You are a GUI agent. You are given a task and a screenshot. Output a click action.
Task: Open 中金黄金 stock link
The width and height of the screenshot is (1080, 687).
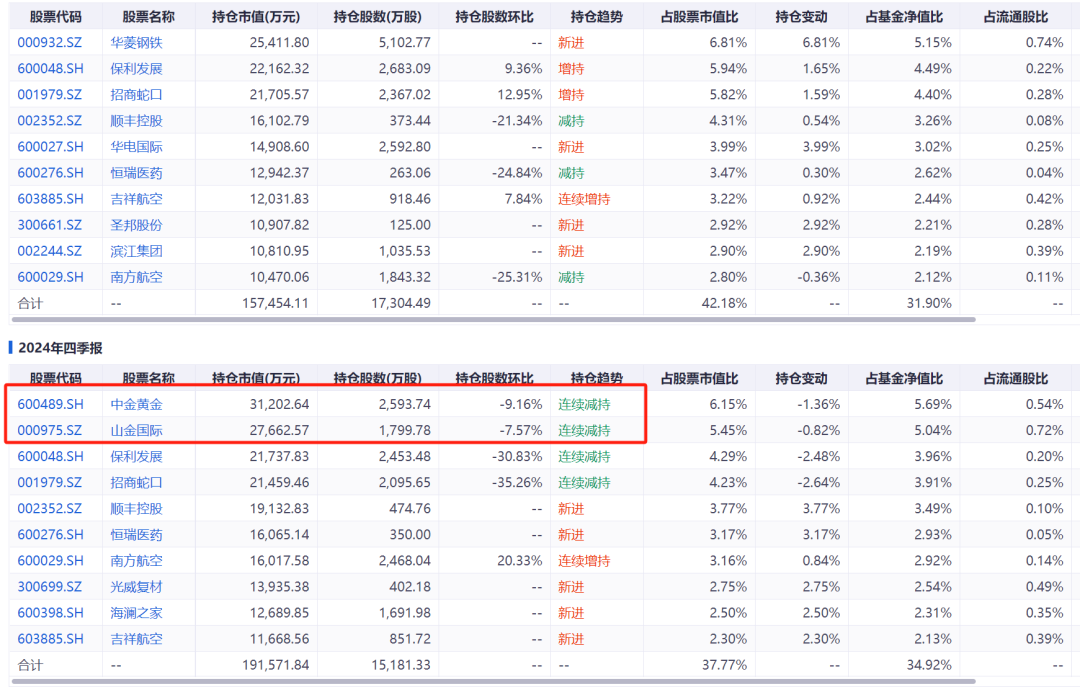point(136,404)
